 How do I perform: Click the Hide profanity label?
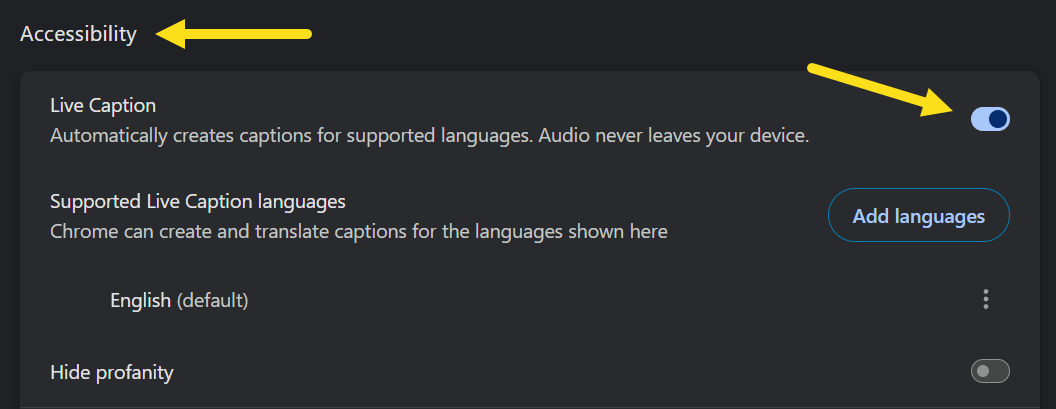(x=112, y=372)
